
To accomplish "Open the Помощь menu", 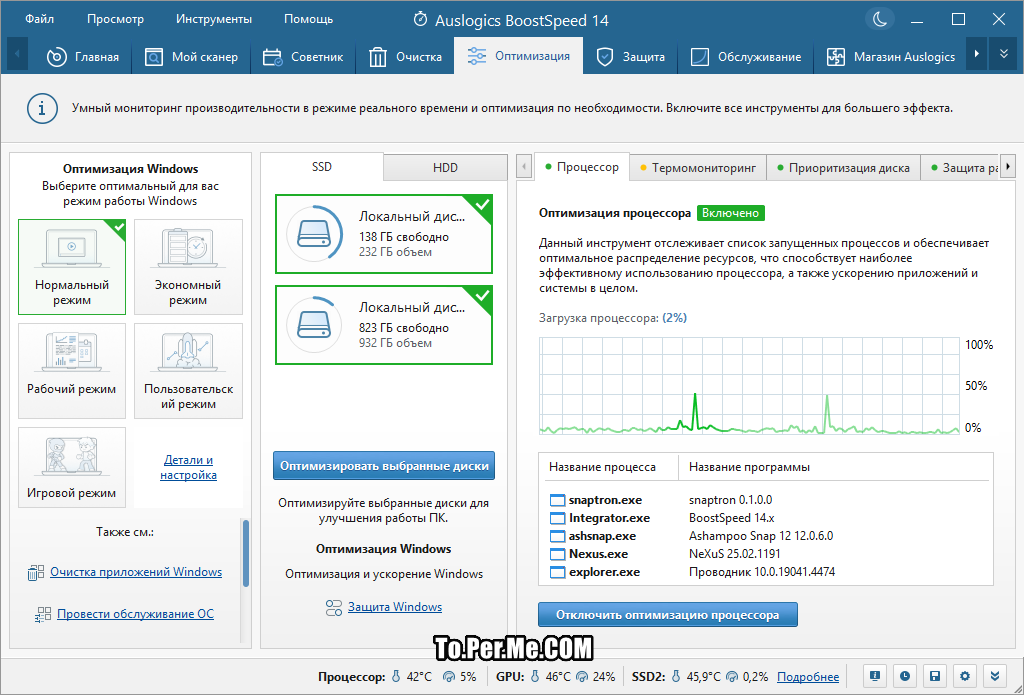I will [x=308, y=20].
